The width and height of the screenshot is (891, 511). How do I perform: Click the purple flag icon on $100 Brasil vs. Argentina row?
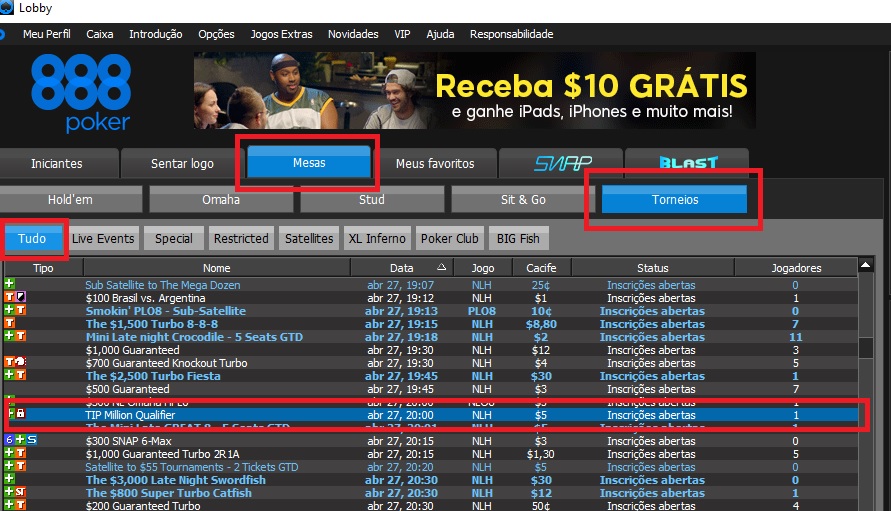20,297
